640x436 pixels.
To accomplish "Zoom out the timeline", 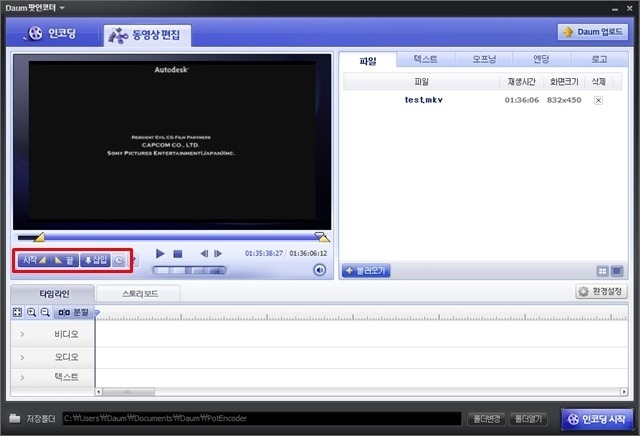I will point(45,312).
